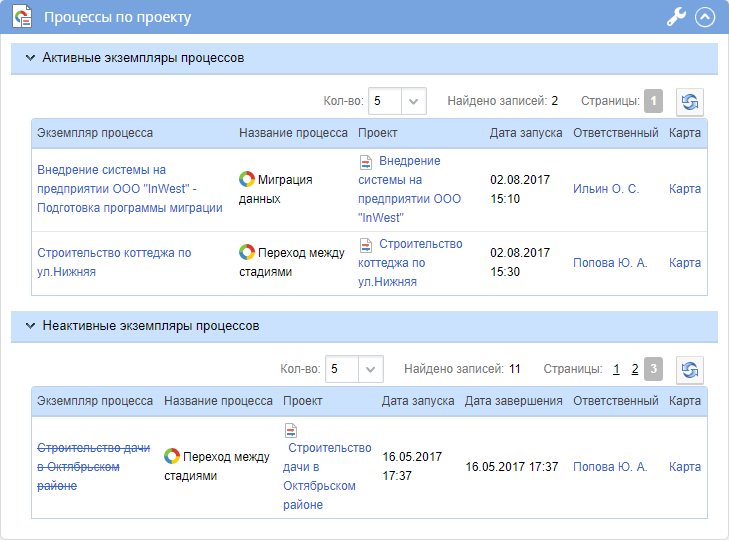Open responsible person "Ильин О. С."
The image size is (729, 540).
point(605,189)
